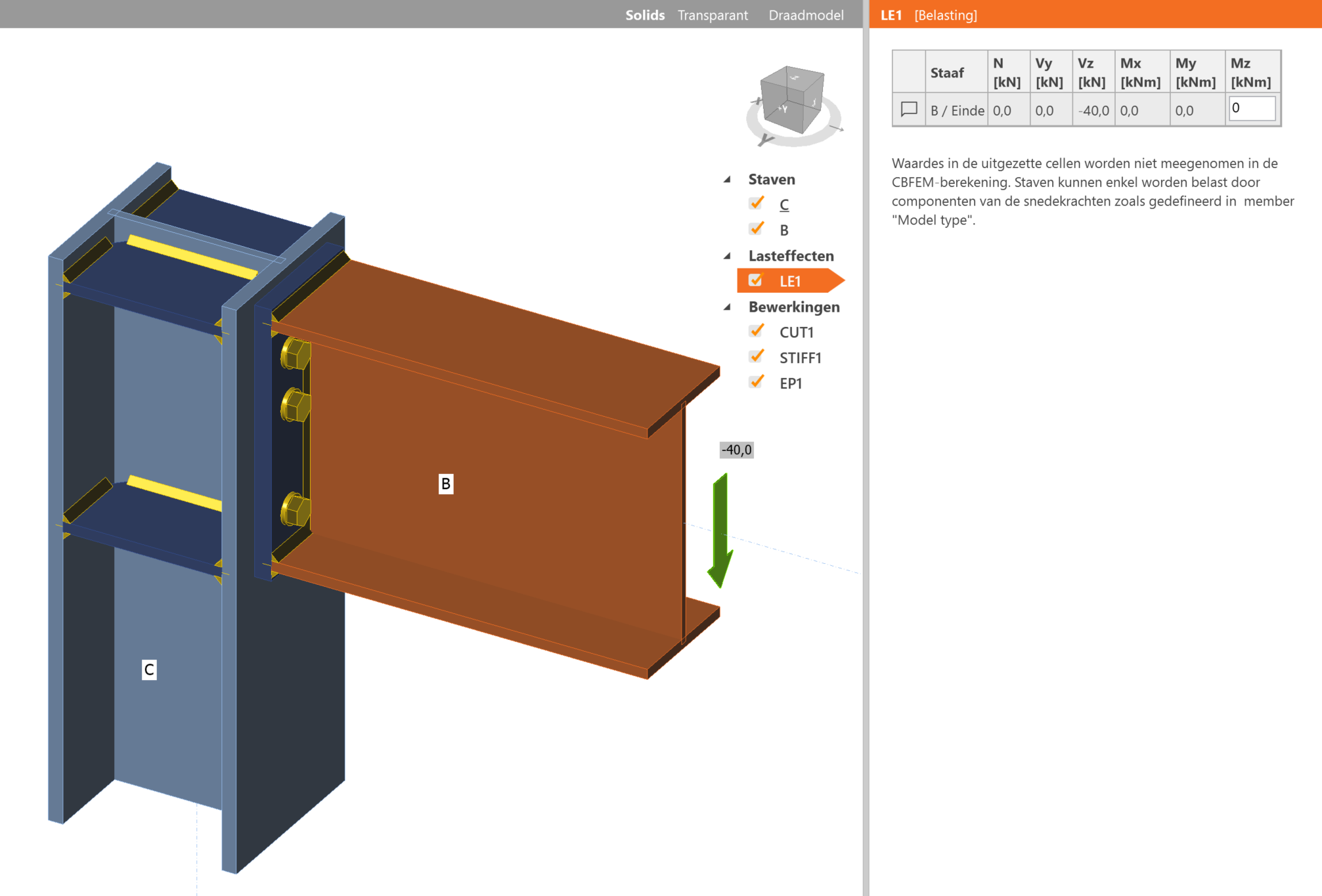Click the C member label on the column

tap(149, 670)
